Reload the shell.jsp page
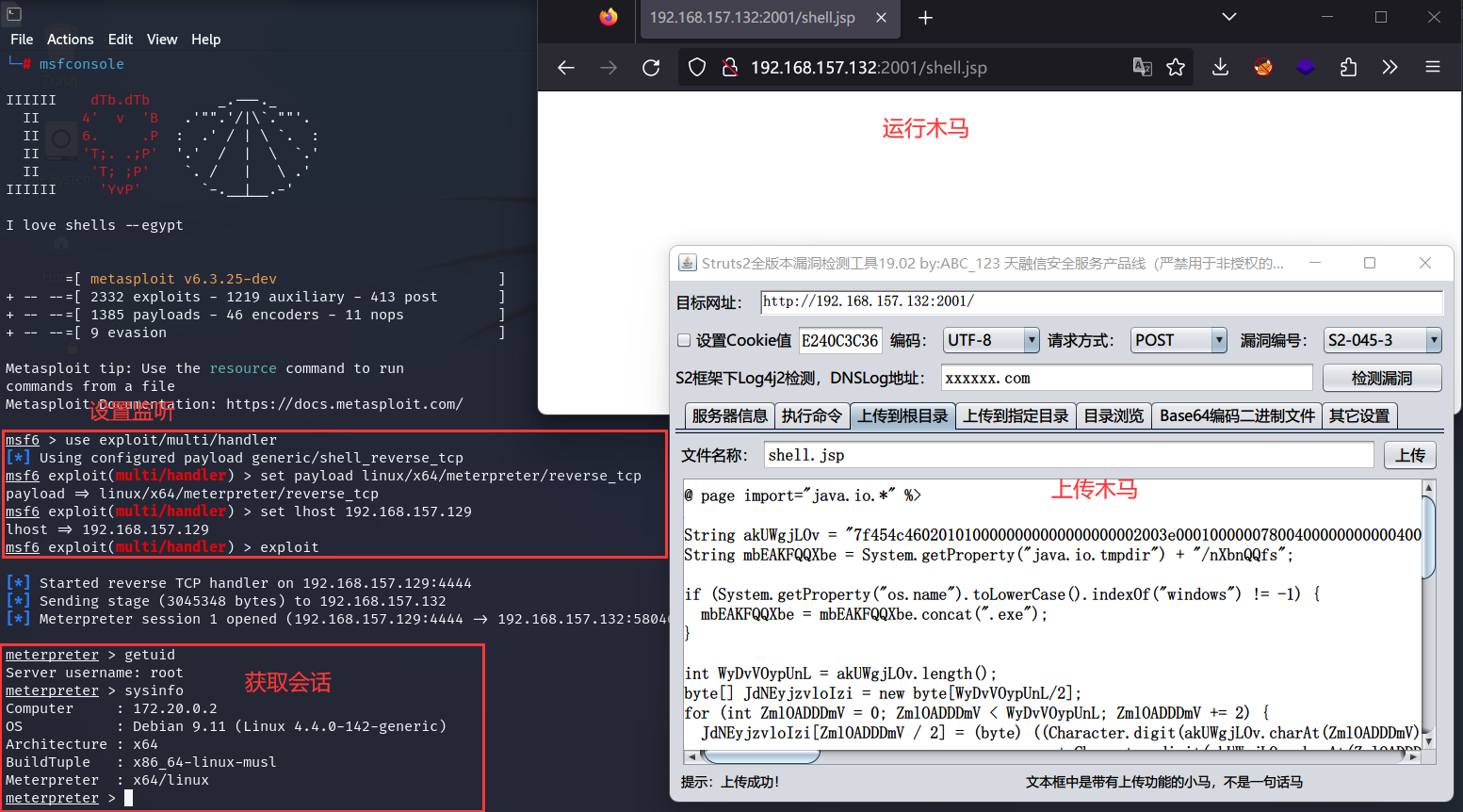The width and height of the screenshot is (1463, 812). 651,68
